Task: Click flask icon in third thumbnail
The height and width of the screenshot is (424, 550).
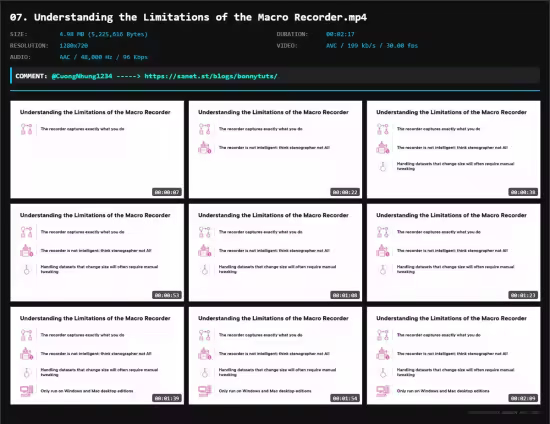Action: click(x=383, y=166)
